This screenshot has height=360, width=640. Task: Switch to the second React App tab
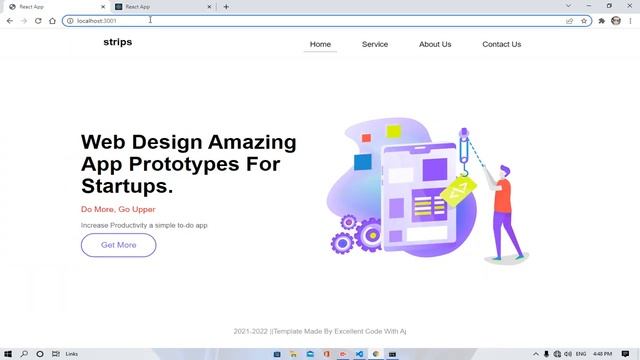[163, 7]
